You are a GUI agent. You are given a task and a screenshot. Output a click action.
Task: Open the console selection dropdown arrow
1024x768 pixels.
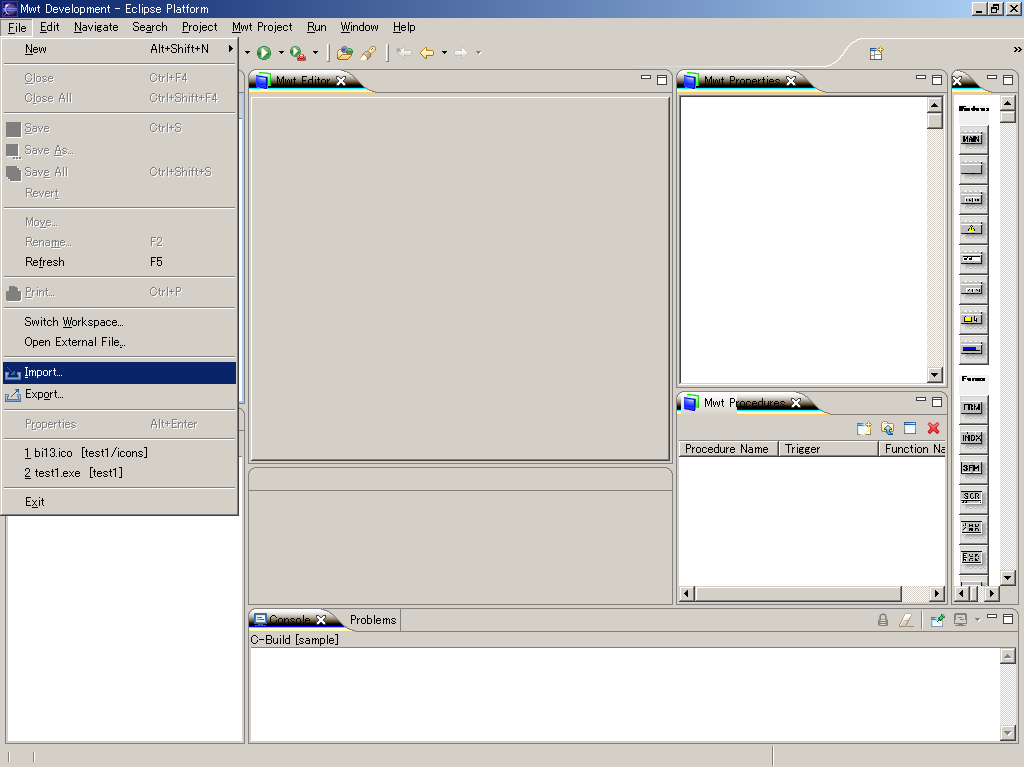point(978,620)
